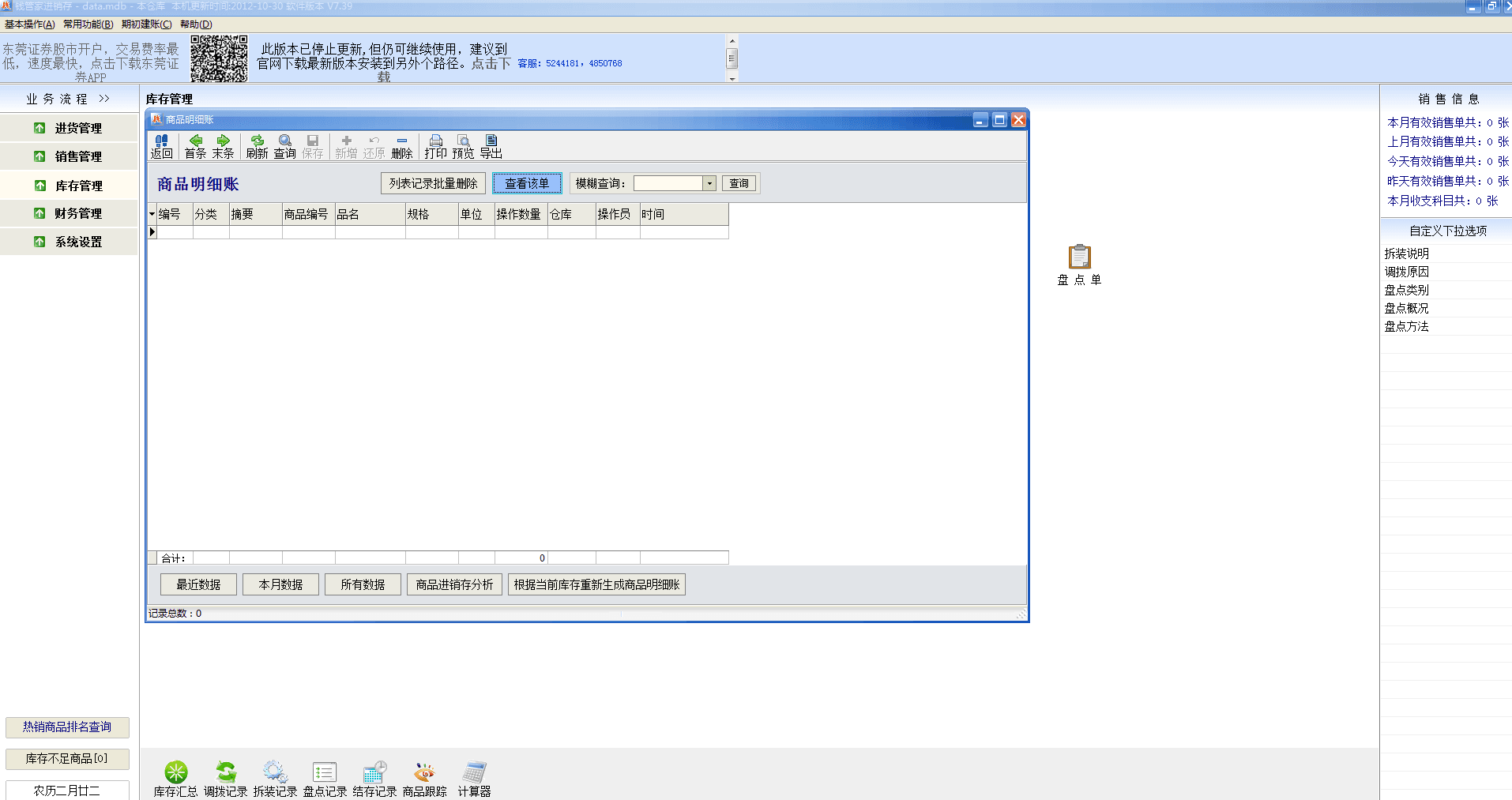Click the 导出 (Export) toolbar icon
The width and height of the screenshot is (1512, 800).
(491, 146)
